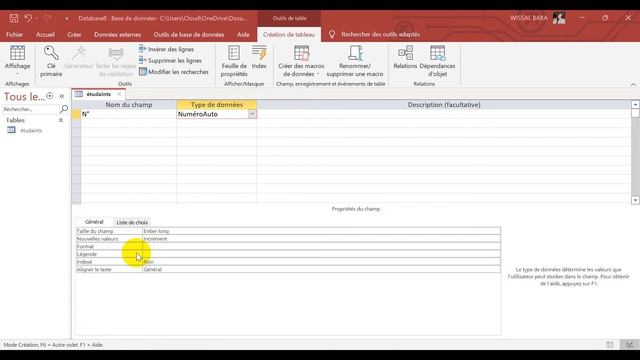
Task: Collapse the Tables group
Action: coord(61,120)
